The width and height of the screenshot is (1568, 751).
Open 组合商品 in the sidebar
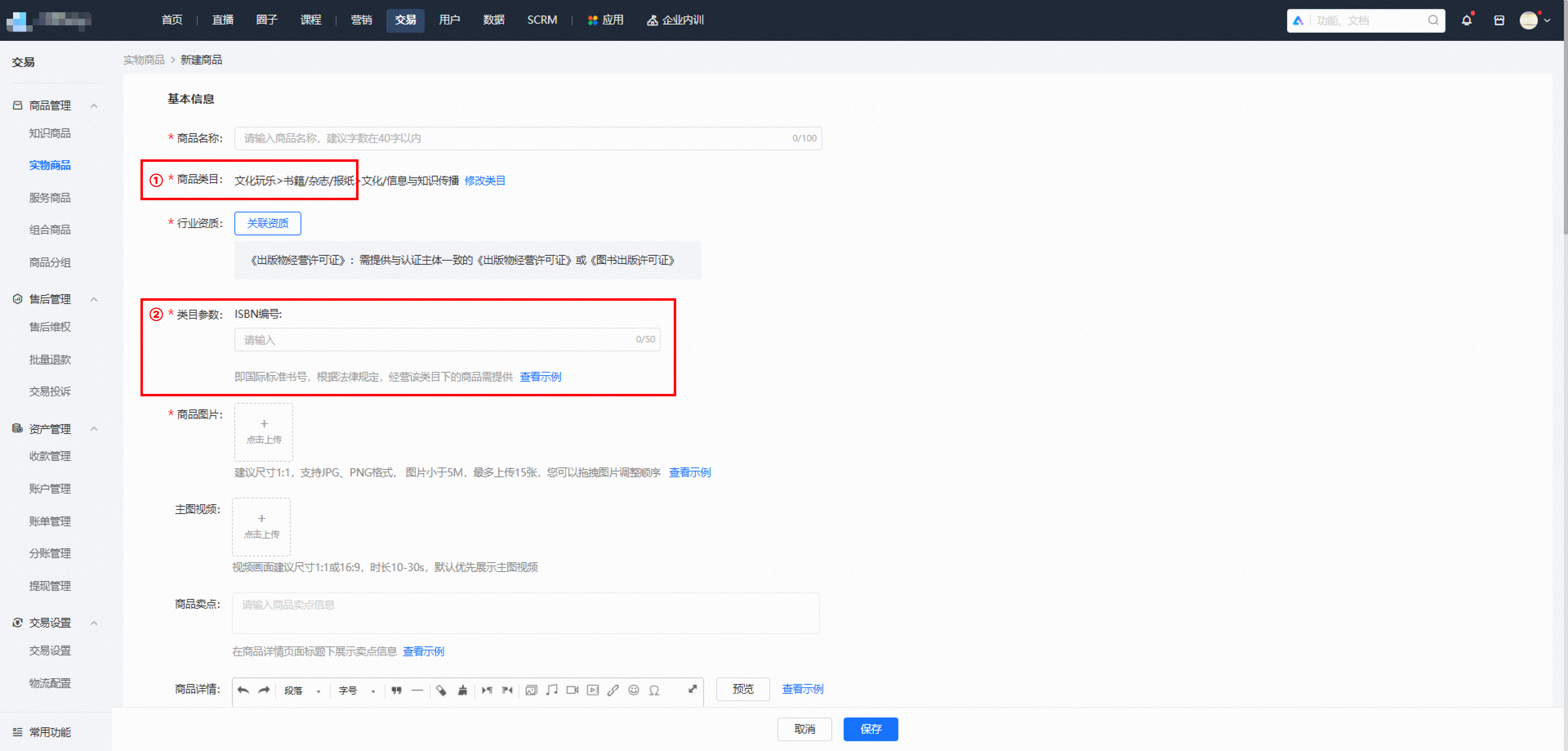pyautogui.click(x=50, y=230)
